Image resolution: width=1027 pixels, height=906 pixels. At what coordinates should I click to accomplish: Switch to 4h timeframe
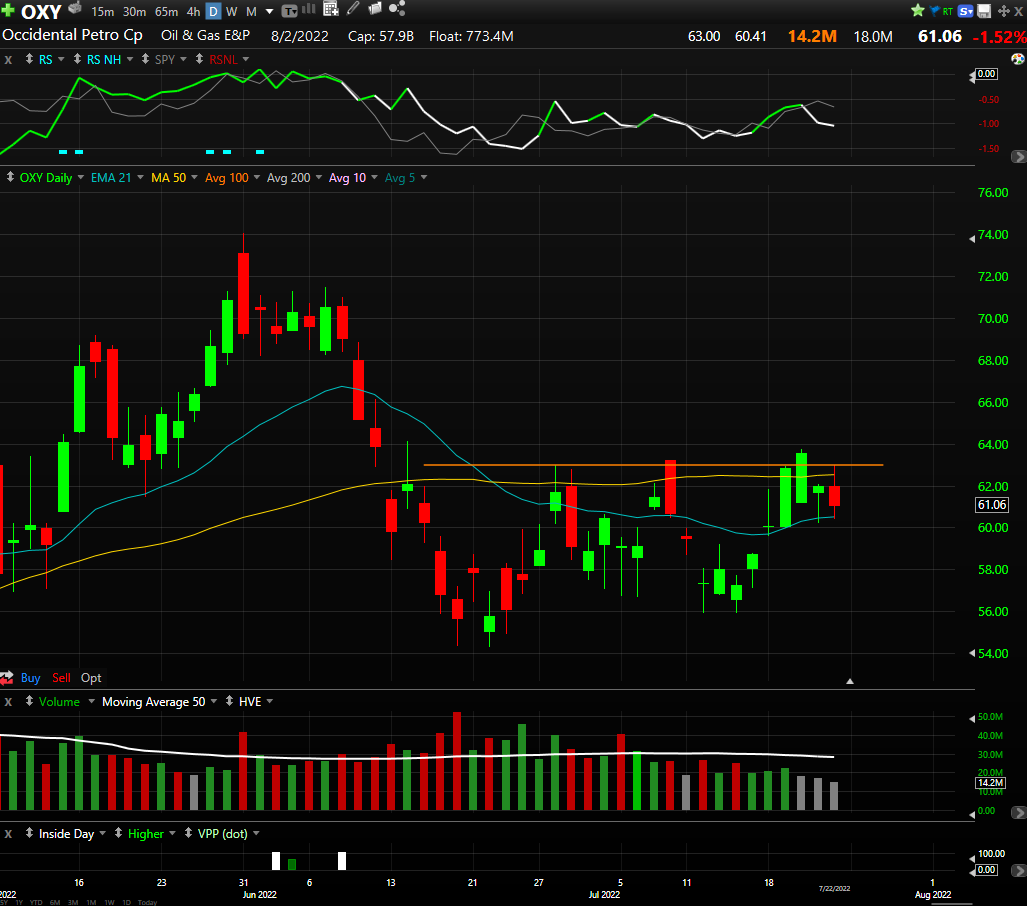pyautogui.click(x=193, y=12)
